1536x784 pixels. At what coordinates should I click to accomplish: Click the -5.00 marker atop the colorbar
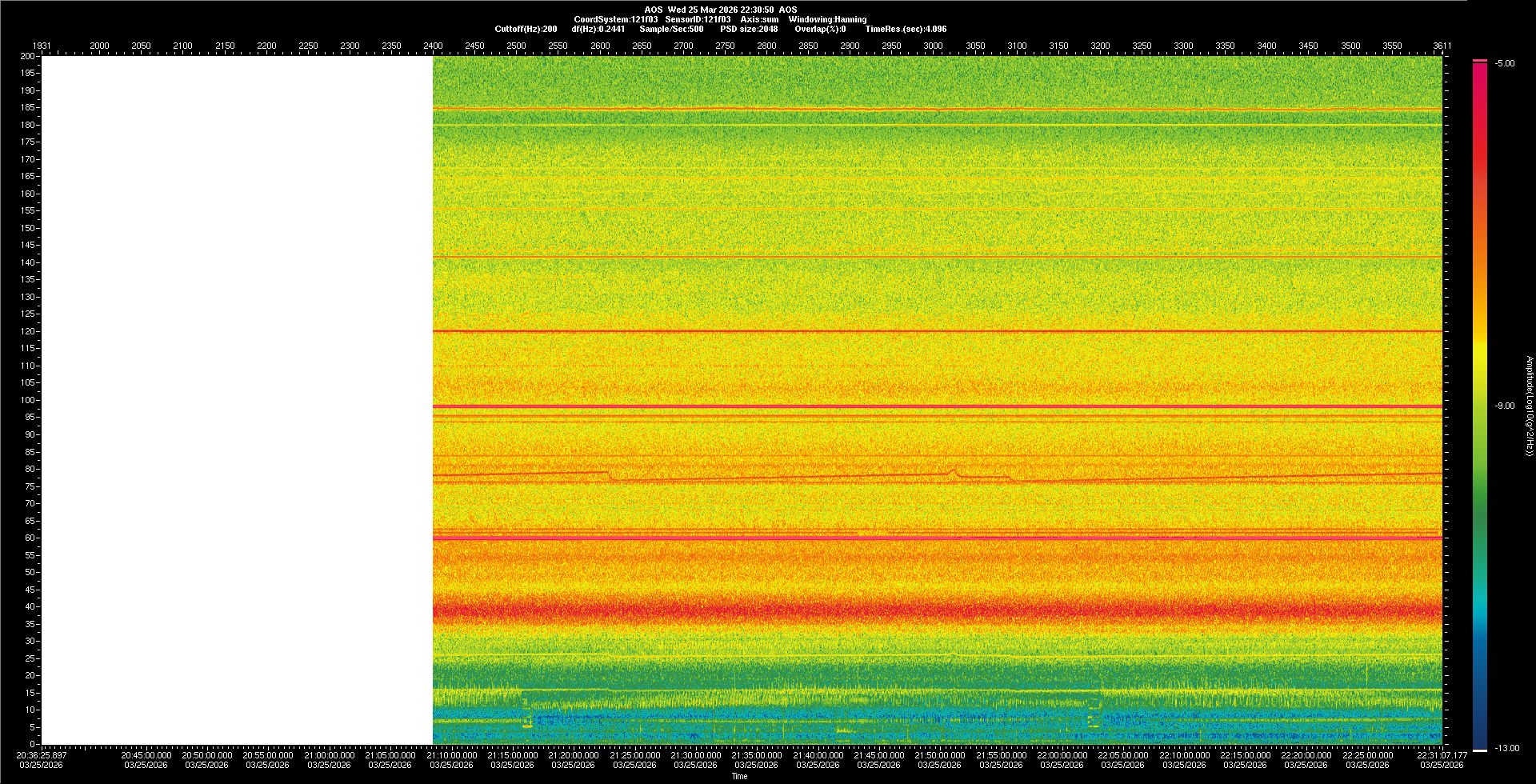point(1505,63)
